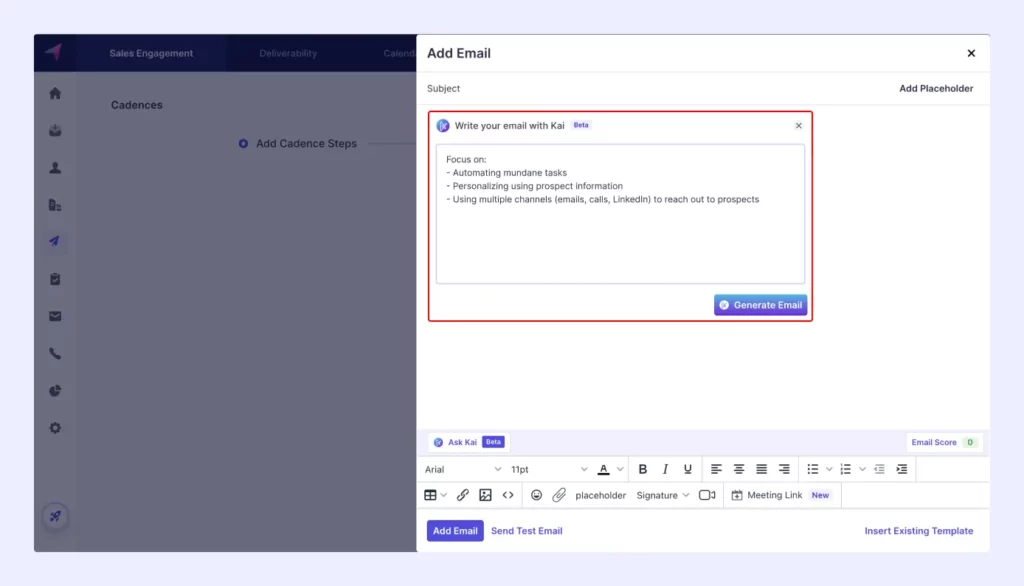Open the phone dialer sidebar icon
The image size is (1024, 586).
coord(55,353)
